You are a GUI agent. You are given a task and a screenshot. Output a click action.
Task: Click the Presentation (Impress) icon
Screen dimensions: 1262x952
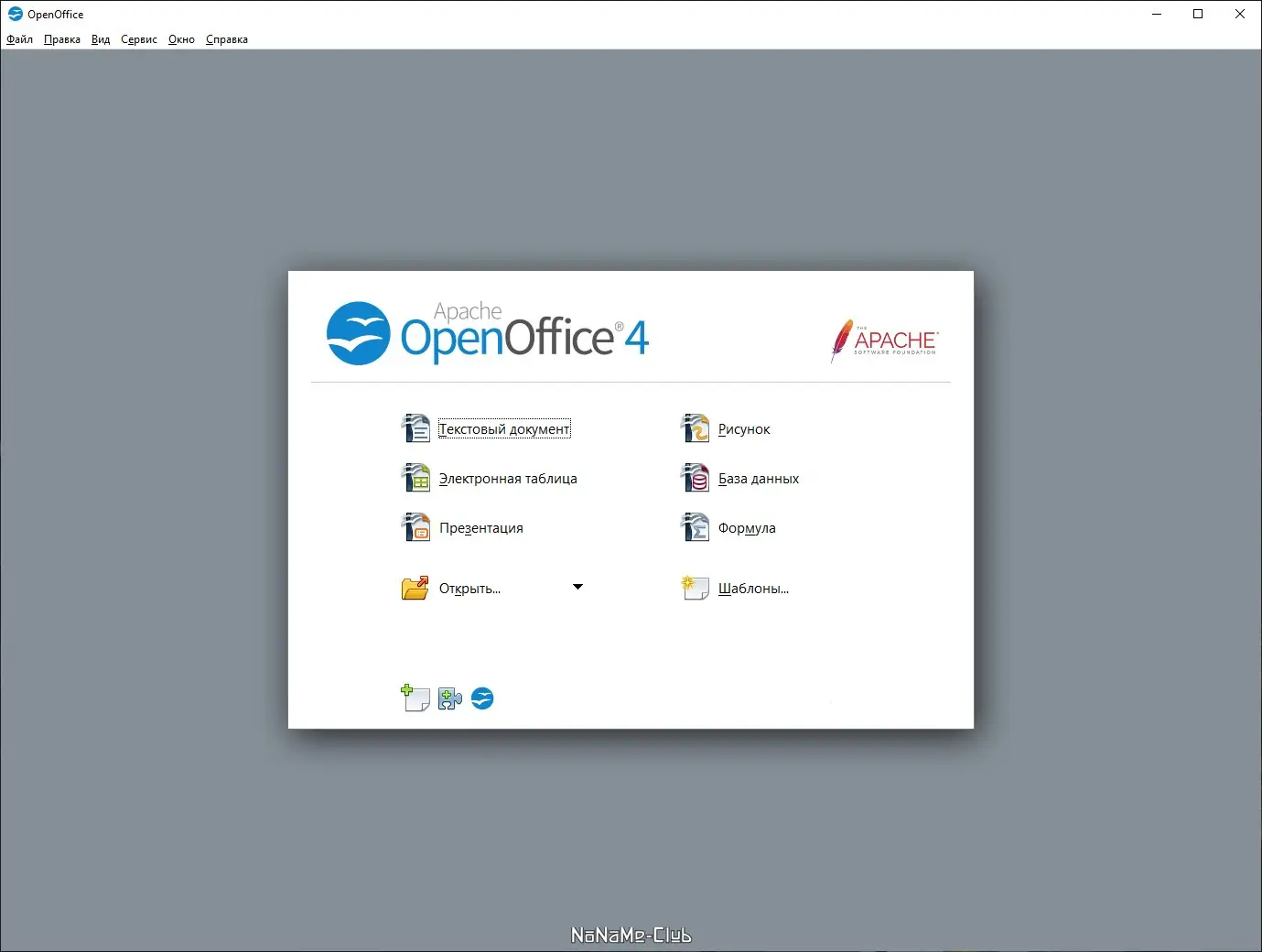(x=416, y=527)
